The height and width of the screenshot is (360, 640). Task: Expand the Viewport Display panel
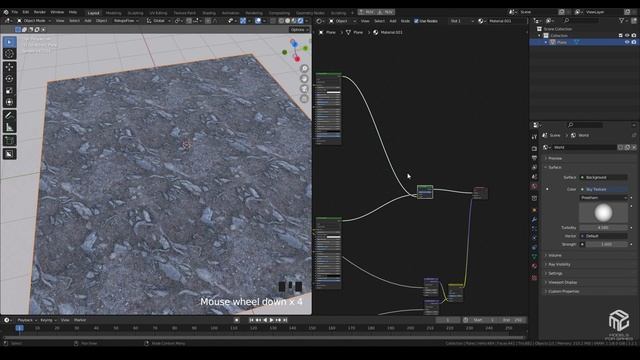[562, 282]
